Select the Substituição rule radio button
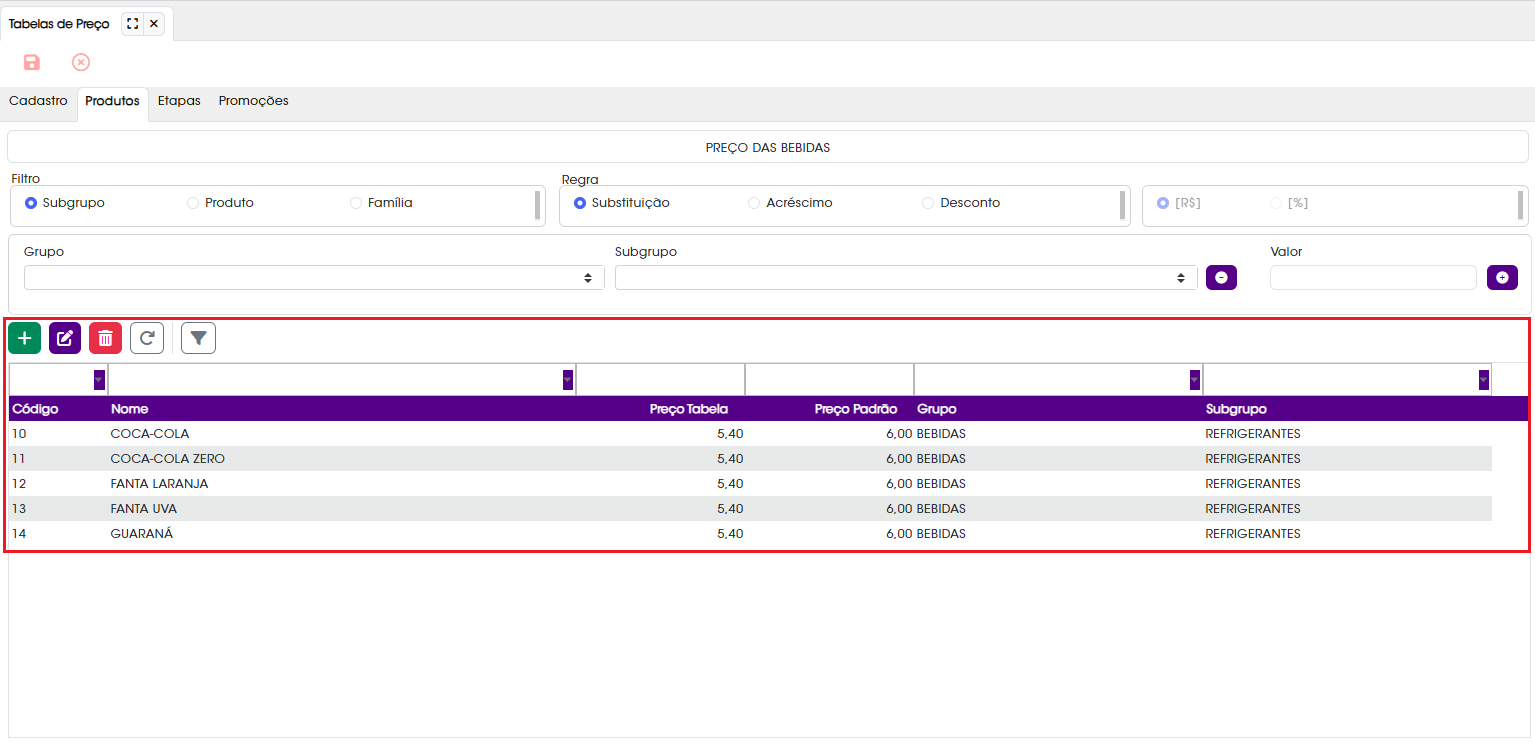 click(580, 203)
